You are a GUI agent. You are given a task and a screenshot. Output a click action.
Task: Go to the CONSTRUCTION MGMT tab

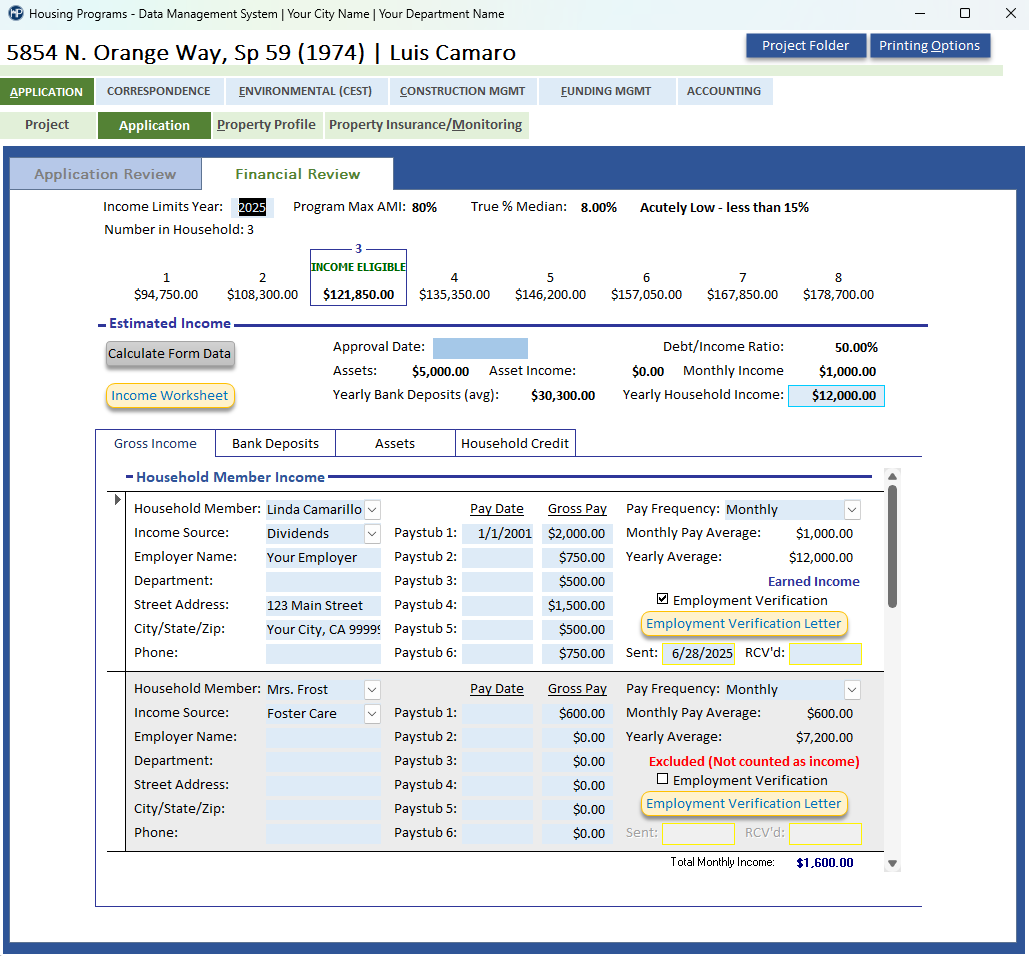click(462, 91)
